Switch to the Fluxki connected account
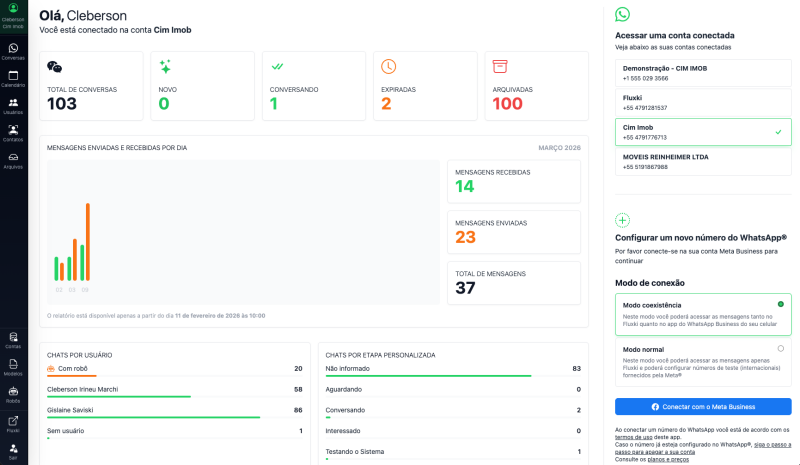This screenshot has width=800, height=465. click(702, 102)
